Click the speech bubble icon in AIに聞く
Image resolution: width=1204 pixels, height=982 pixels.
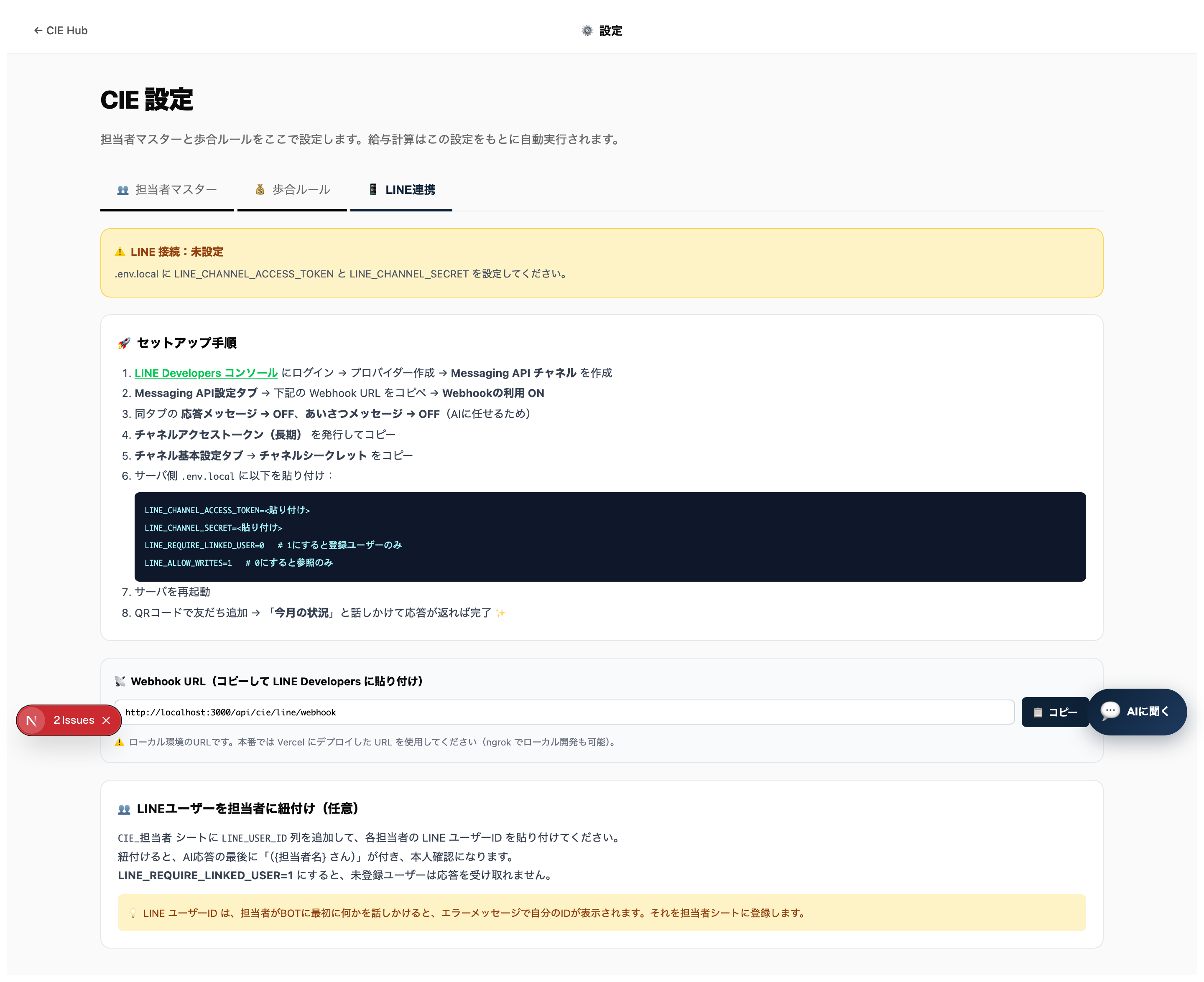[x=1110, y=711]
